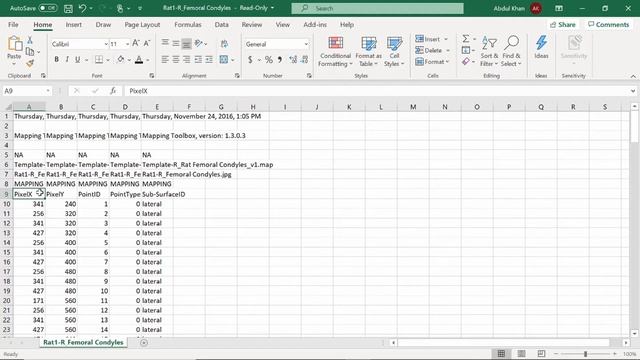Viewport: 640px width, 360px height.
Task: Click Increase Decimal icon
Action: pyautogui.click(x=293, y=60)
